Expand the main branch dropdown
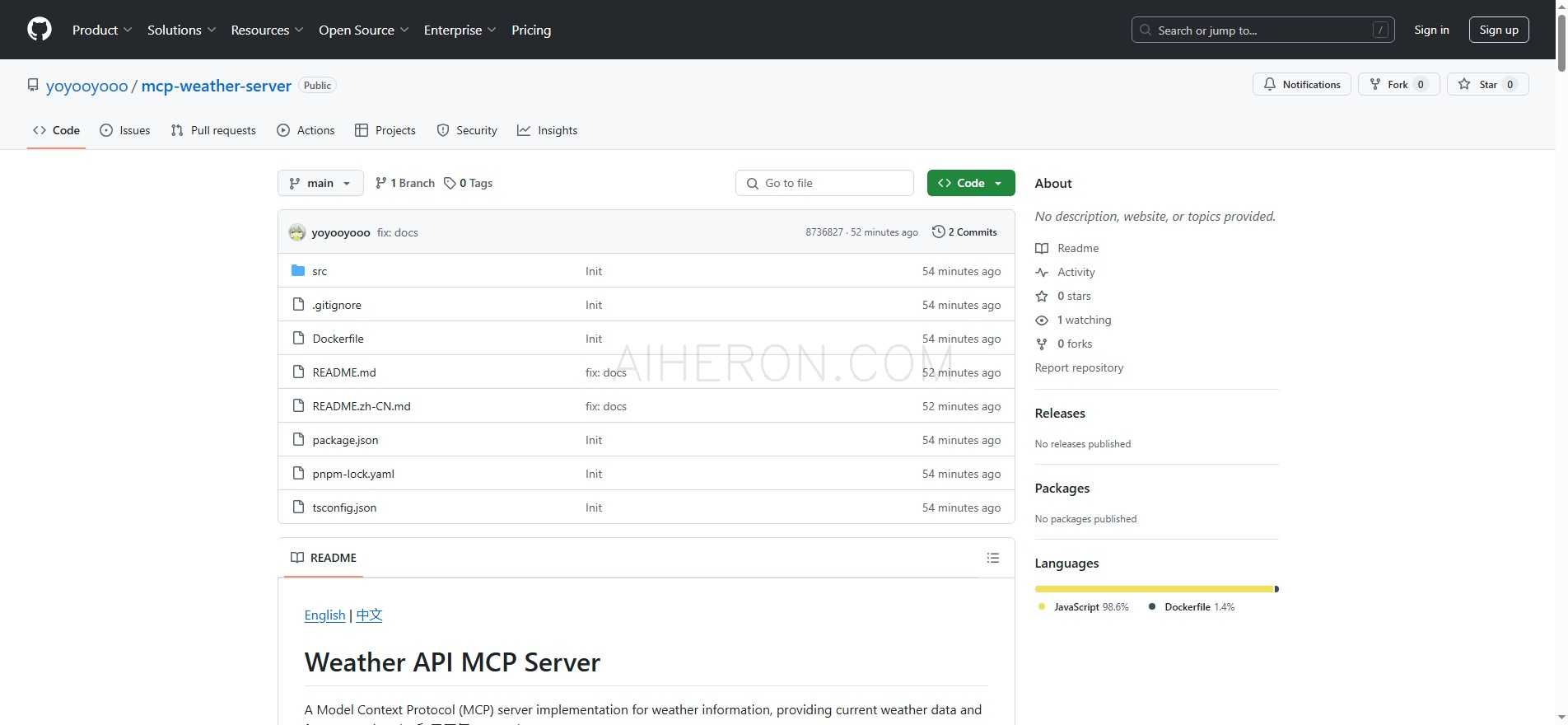The image size is (1568, 725). point(320,183)
